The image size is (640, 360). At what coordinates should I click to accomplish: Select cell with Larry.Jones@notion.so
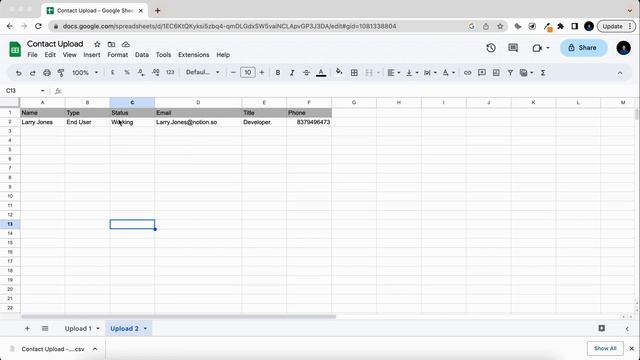[198, 122]
